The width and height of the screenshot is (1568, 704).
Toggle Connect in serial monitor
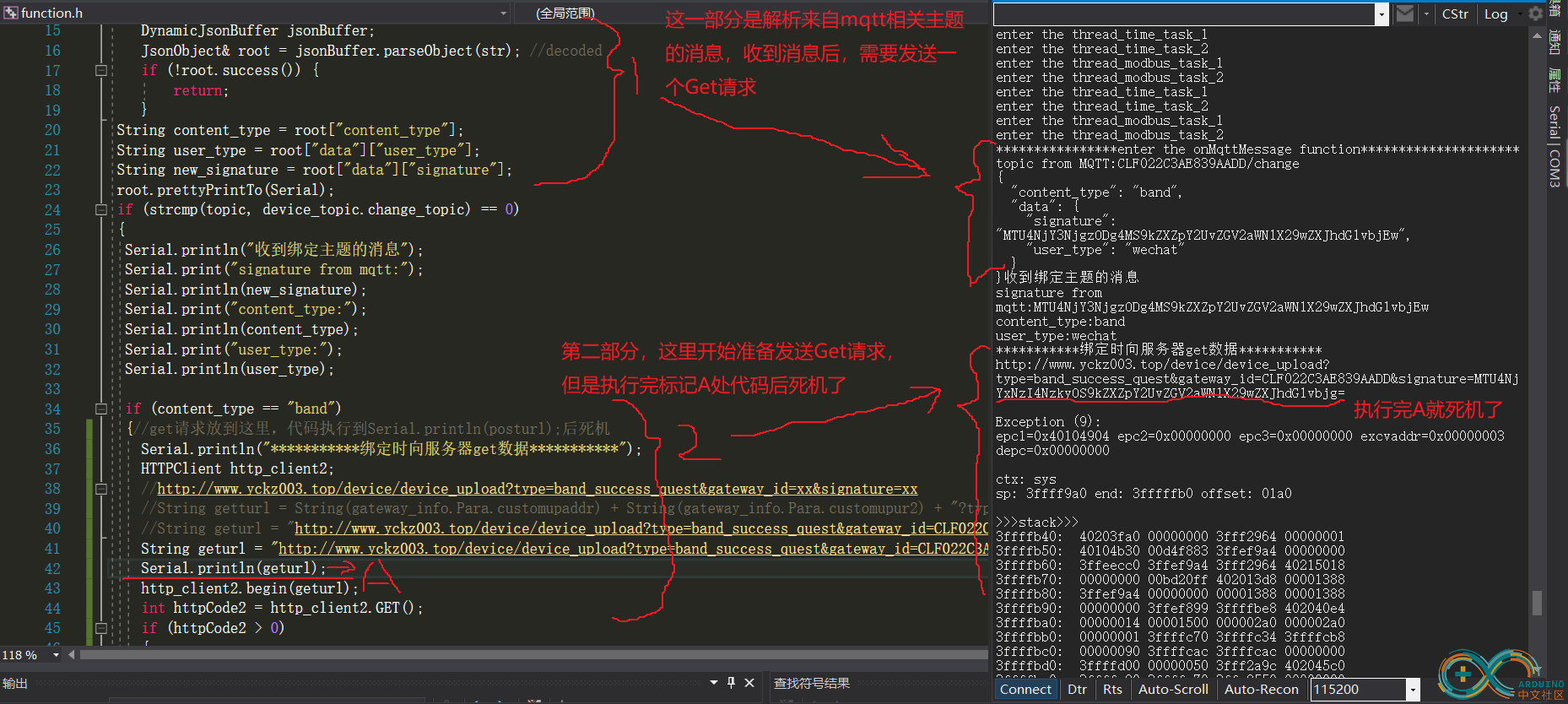(1025, 690)
